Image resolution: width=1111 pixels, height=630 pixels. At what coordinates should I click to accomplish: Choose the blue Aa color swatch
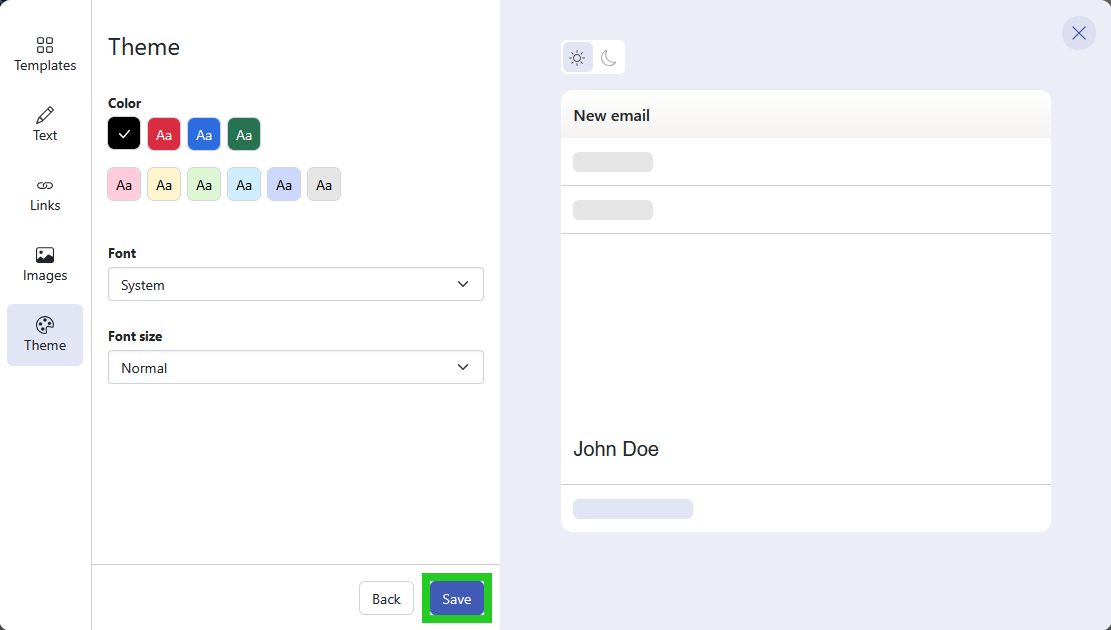pos(203,133)
